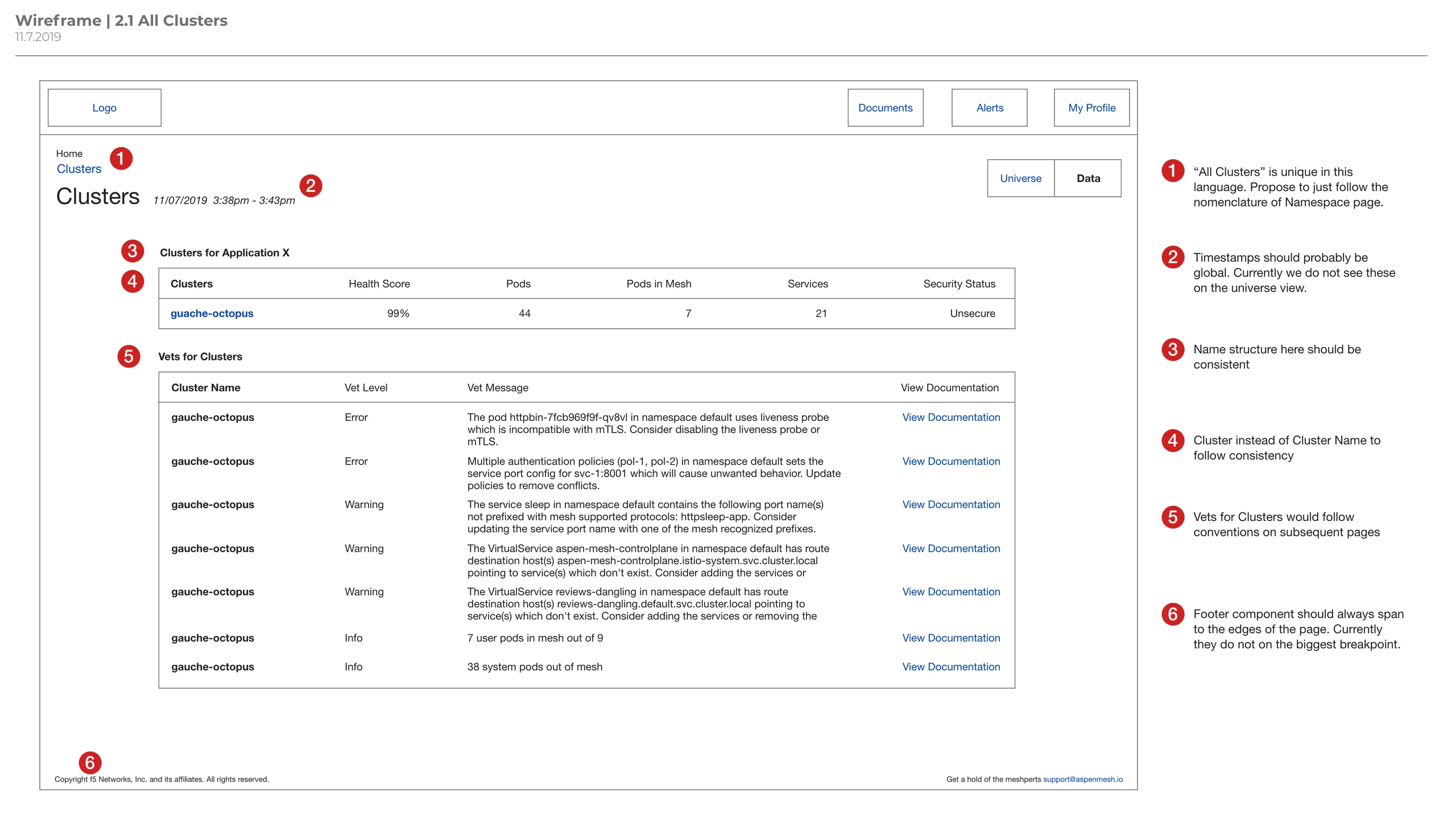The height and width of the screenshot is (819, 1456).
Task: View Documentation for the authentication policies error
Action: (951, 461)
